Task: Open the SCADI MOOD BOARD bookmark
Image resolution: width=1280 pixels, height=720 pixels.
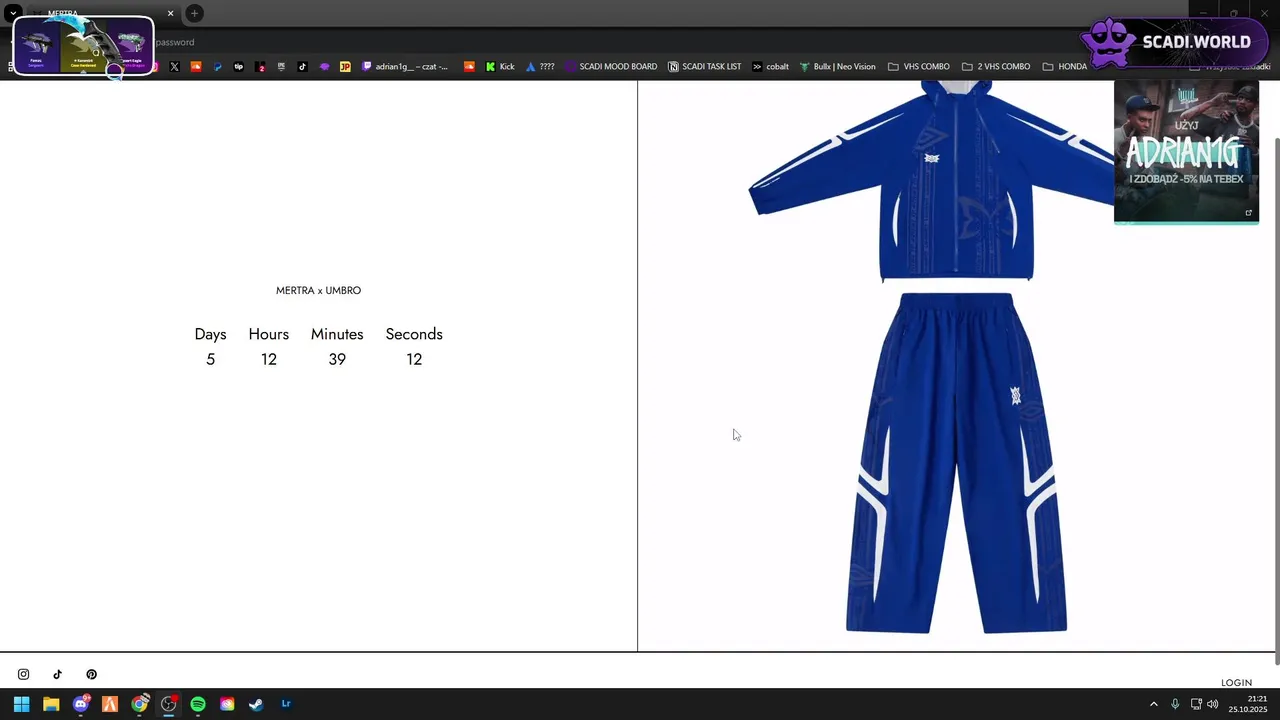Action: (x=611, y=67)
